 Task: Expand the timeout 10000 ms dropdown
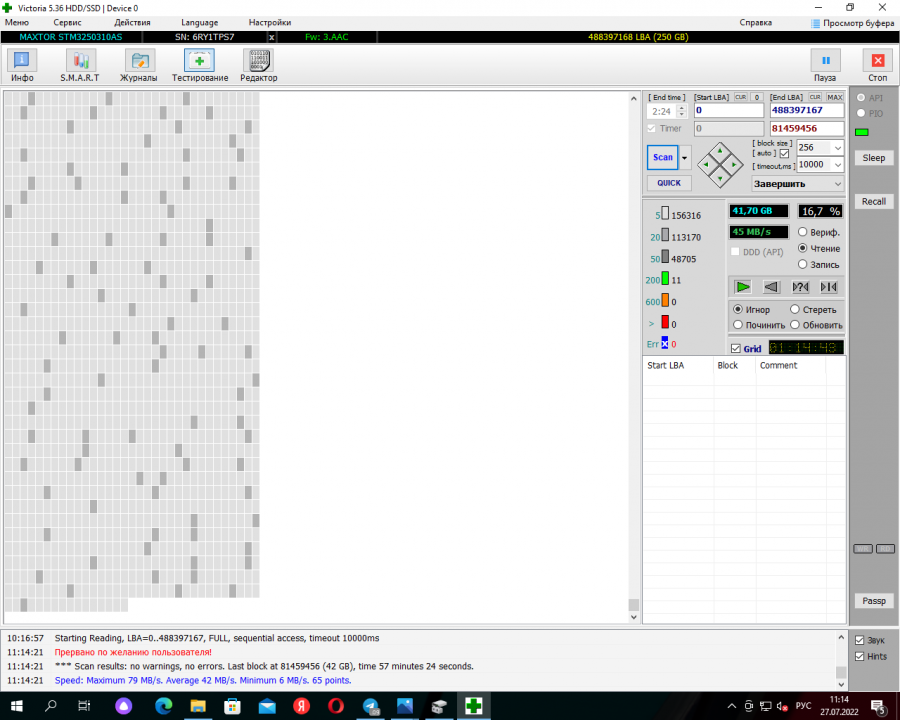(837, 165)
